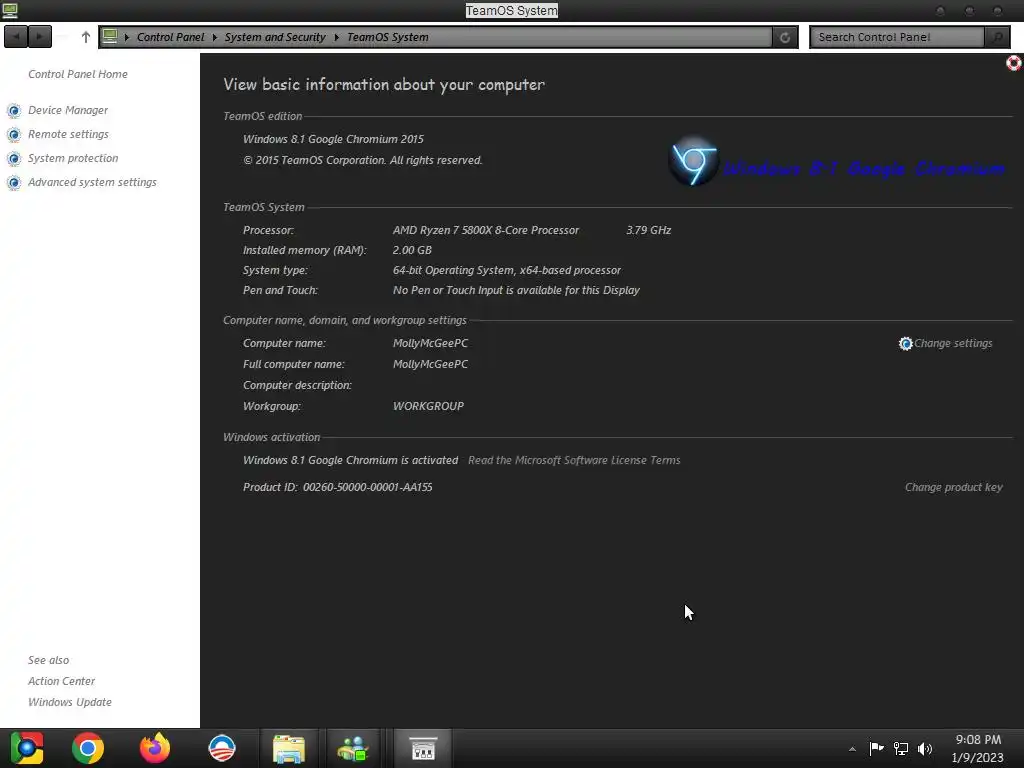Open System protection link
Image resolution: width=1024 pixels, height=768 pixels.
[73, 159]
